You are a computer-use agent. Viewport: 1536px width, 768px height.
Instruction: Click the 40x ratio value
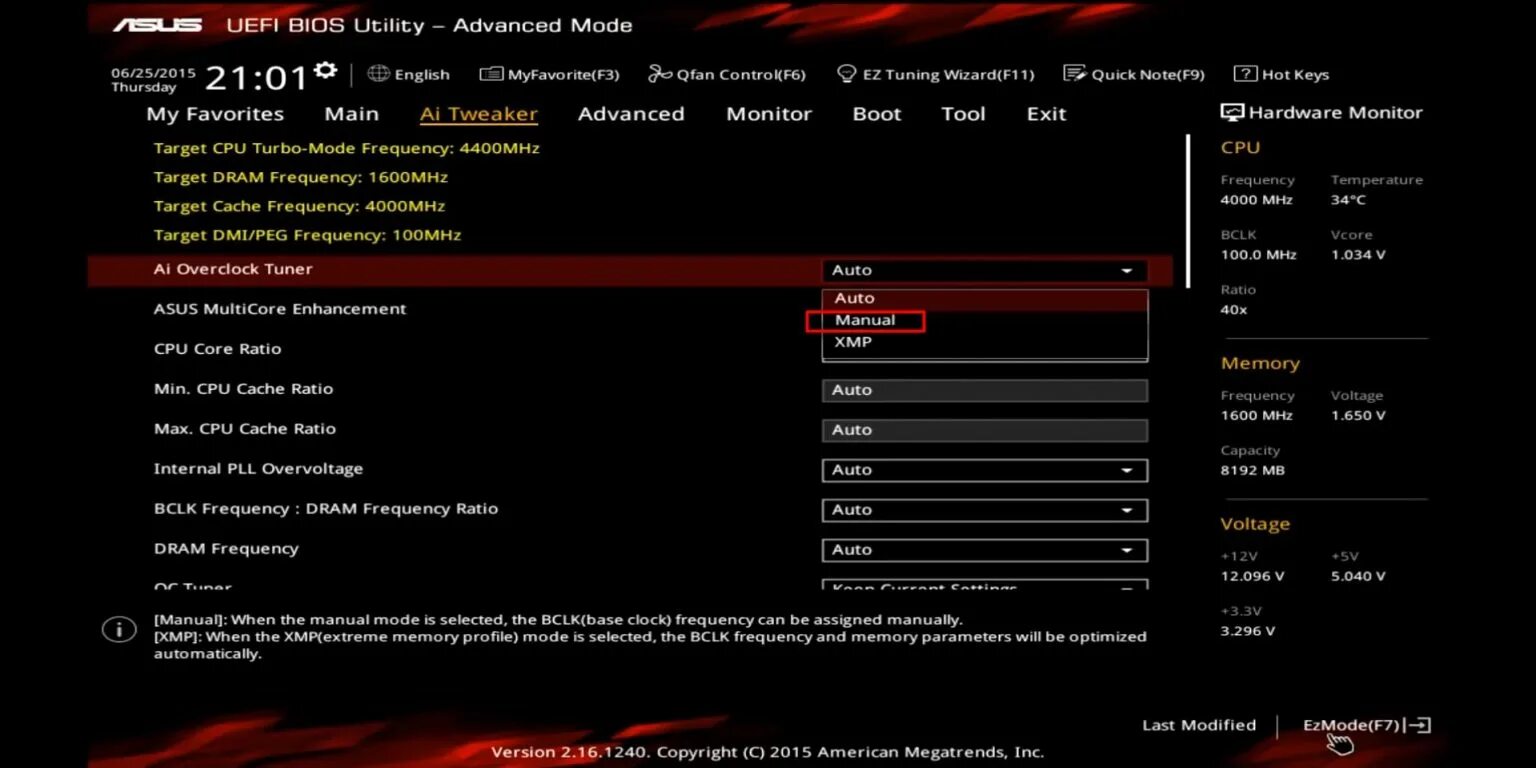(1234, 310)
